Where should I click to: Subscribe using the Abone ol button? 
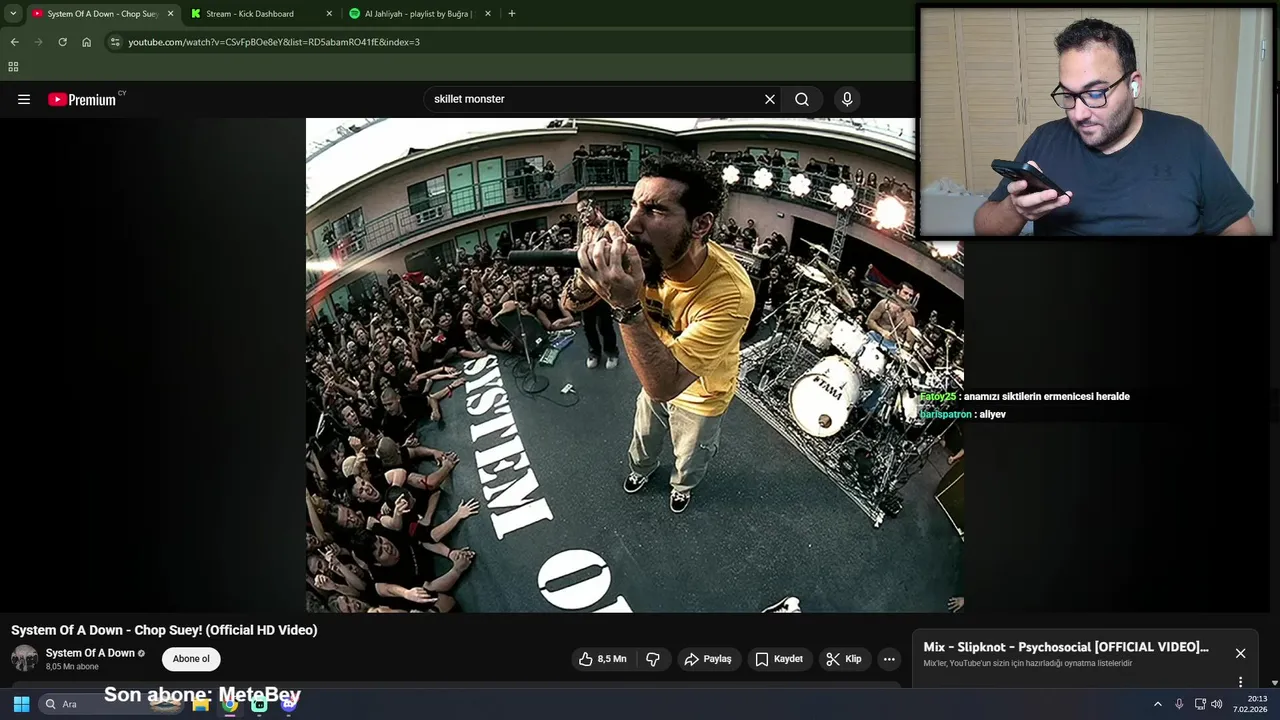[x=191, y=659]
